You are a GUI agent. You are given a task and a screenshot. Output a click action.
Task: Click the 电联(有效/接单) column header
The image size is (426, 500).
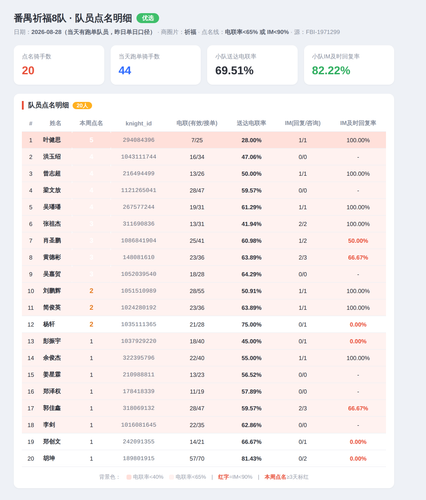point(197,123)
